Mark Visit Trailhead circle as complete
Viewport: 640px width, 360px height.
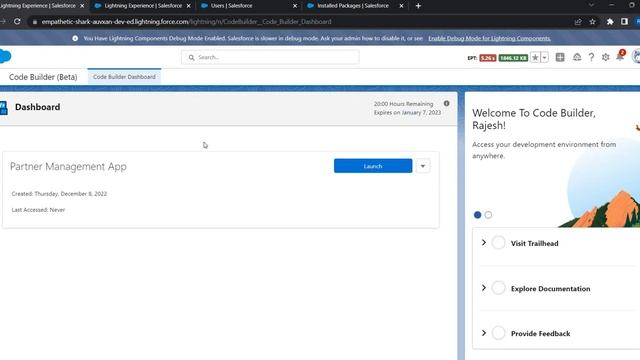click(498, 242)
